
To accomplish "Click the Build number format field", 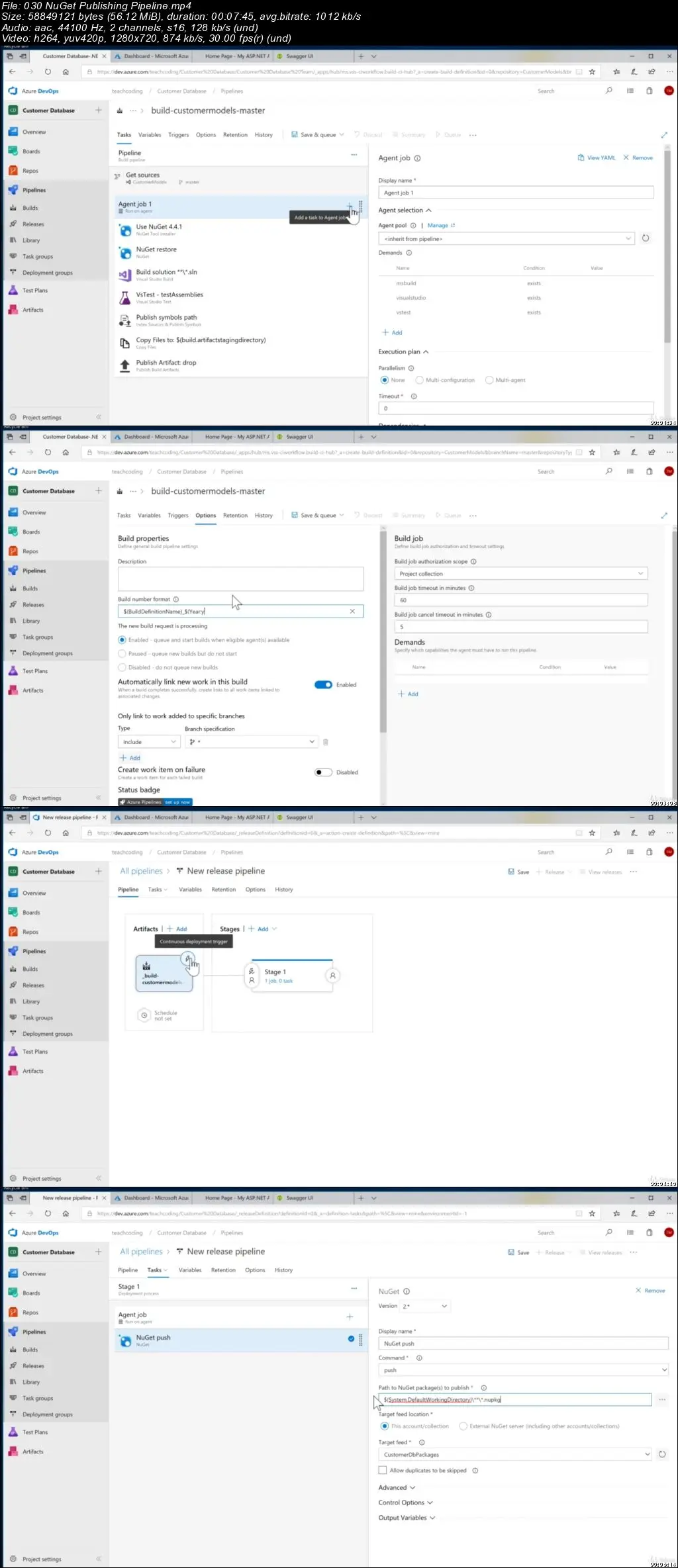I will tap(240, 611).
